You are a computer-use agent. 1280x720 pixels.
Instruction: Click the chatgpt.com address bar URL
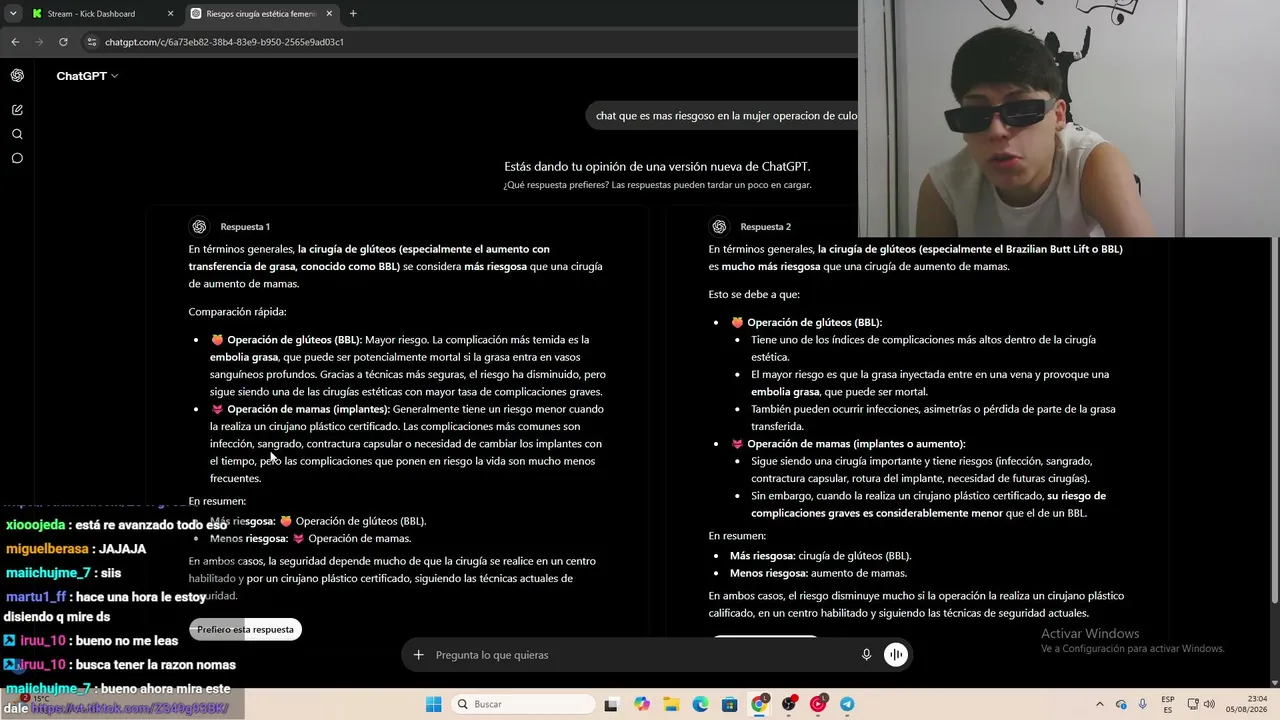click(x=224, y=42)
